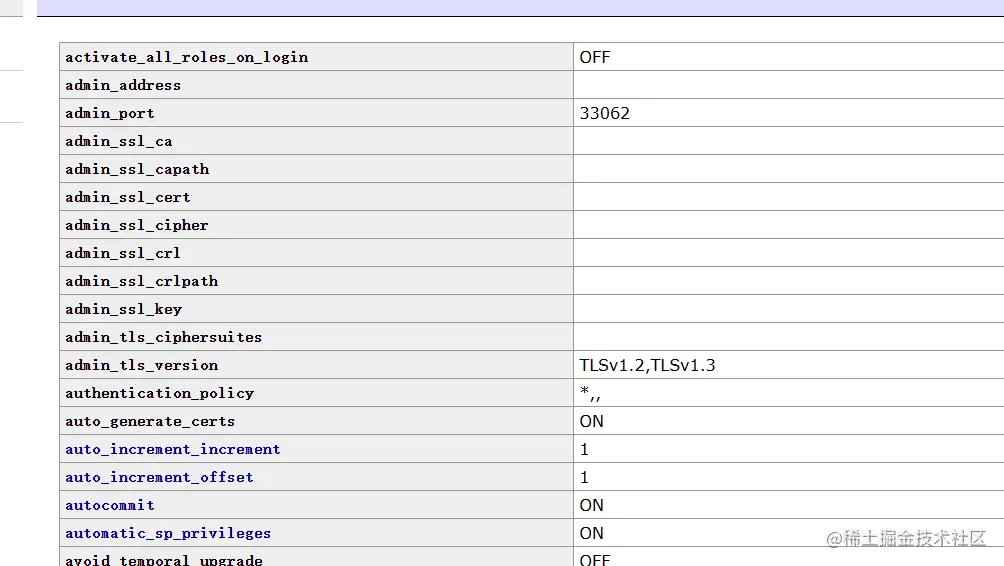Screen dimensions: 1004x566
Task: Click the OFF value of avoid_temporal_upgrade
Action: 595,560
